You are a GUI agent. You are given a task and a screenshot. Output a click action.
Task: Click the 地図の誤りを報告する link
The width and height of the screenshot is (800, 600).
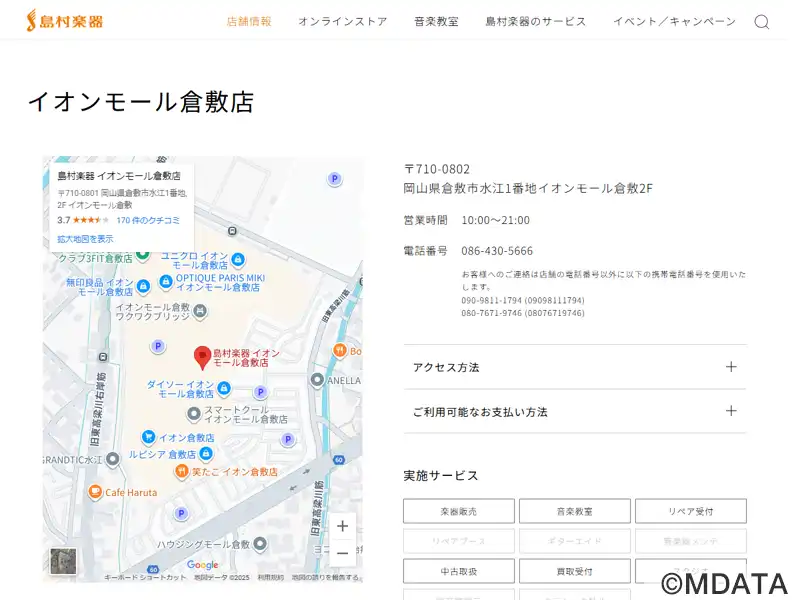pyautogui.click(x=325, y=578)
